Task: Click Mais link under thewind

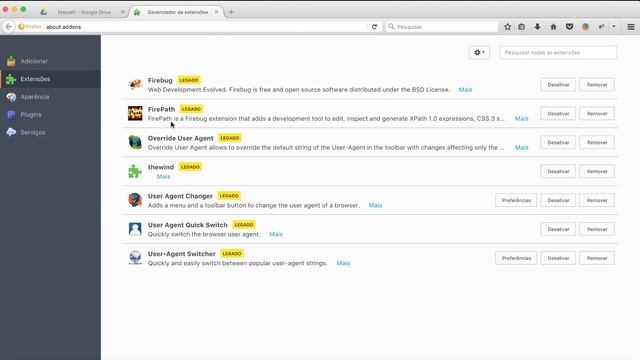Action: (x=163, y=177)
